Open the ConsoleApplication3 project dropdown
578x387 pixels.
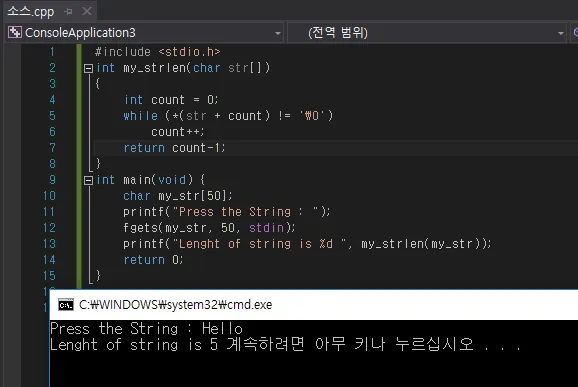278,33
